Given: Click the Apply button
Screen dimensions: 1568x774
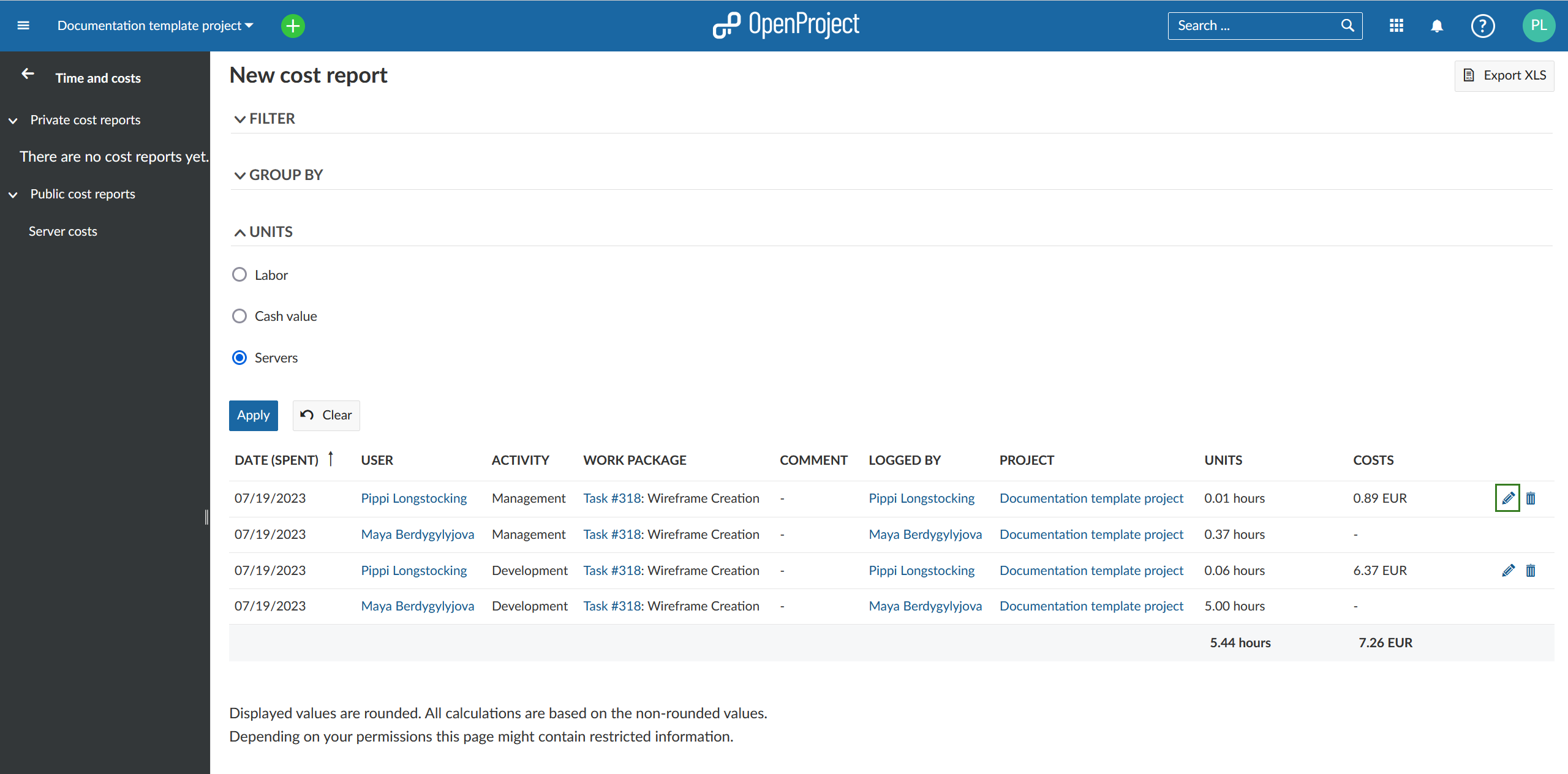Looking at the screenshot, I should pos(253,415).
